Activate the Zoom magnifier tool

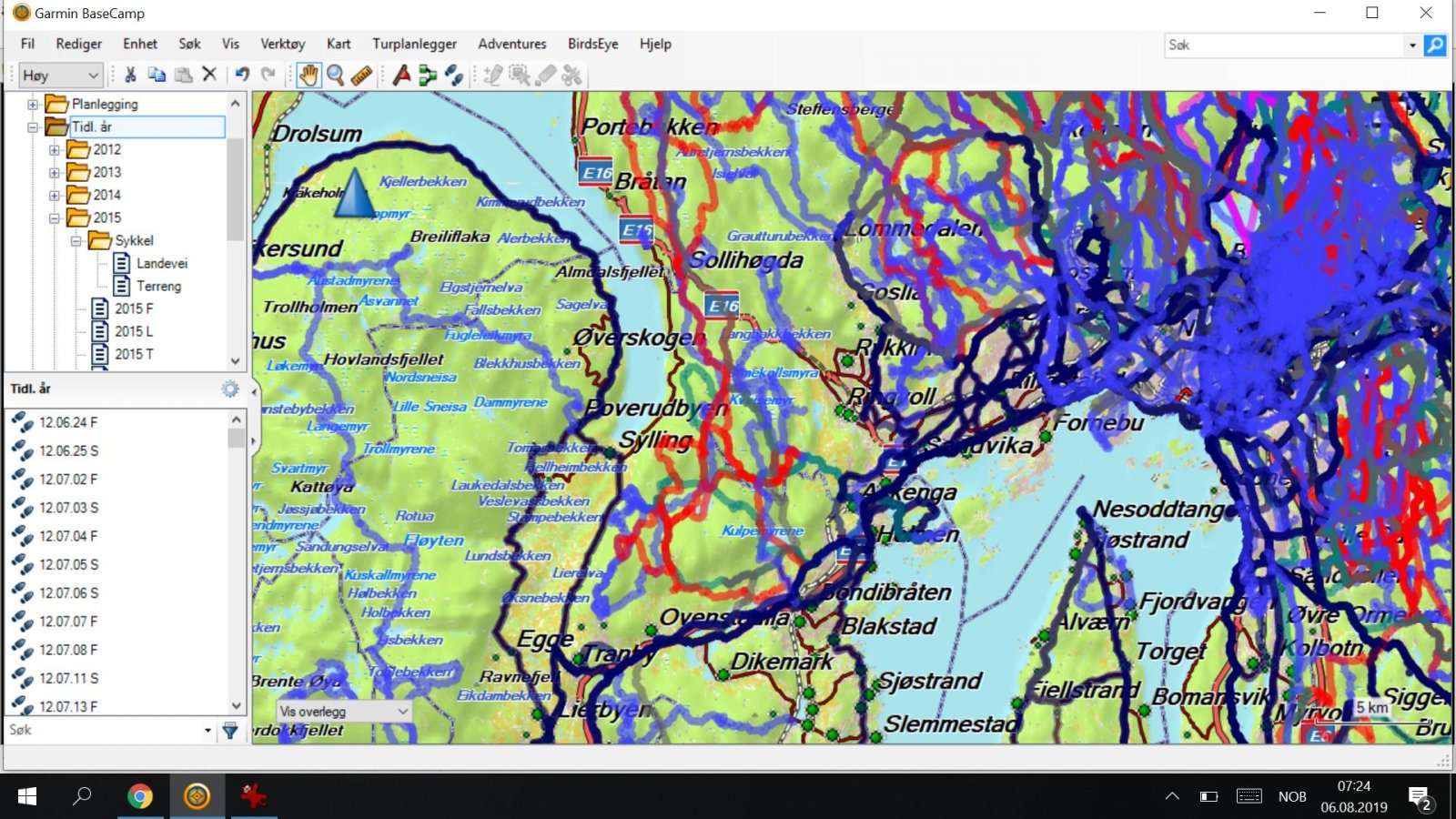[335, 76]
